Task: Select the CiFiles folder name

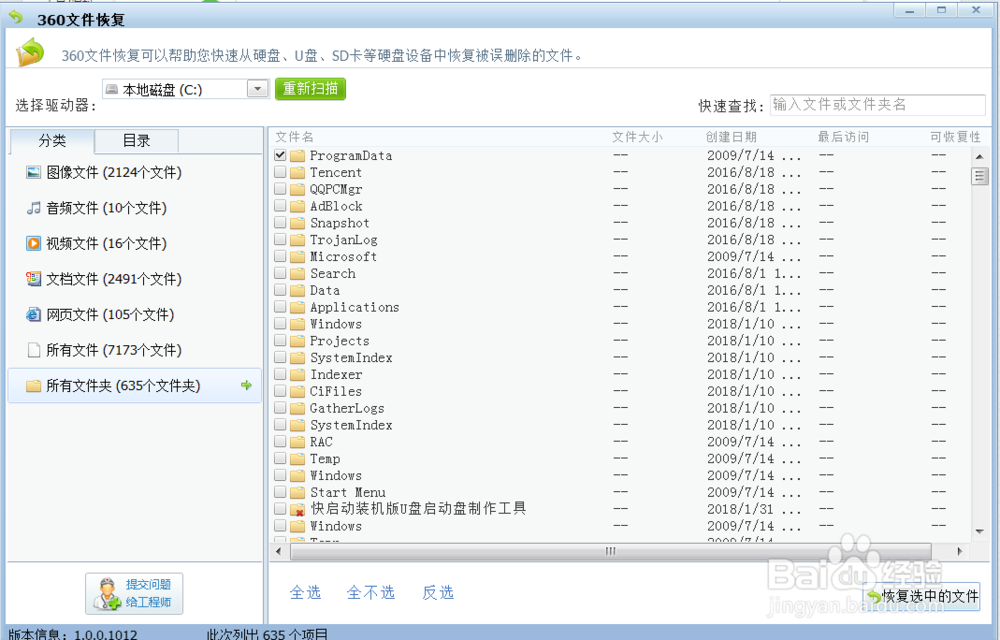Action: coord(335,391)
